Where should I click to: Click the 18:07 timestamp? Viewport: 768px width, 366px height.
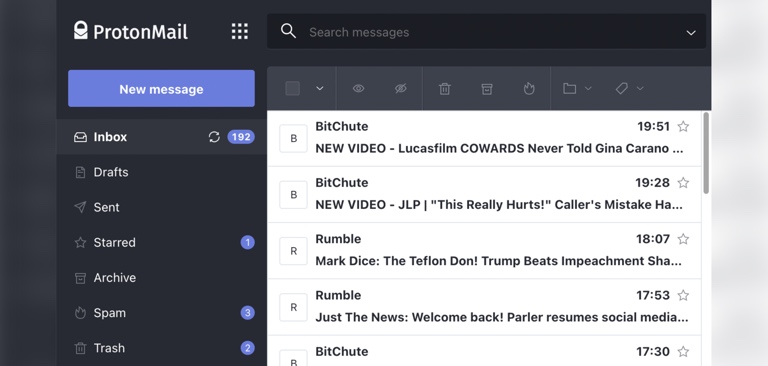point(653,239)
